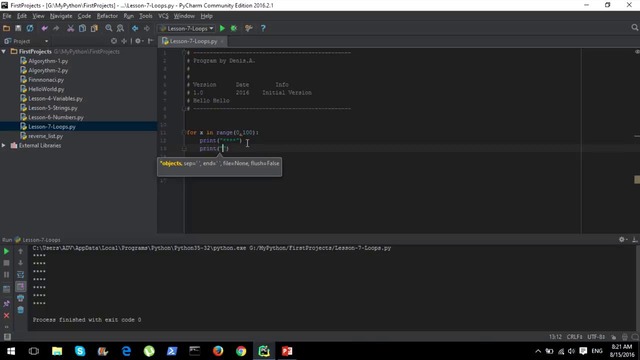640x360 pixels.
Task: Click the Undo arrow in the toolbar
Action: (44, 28)
